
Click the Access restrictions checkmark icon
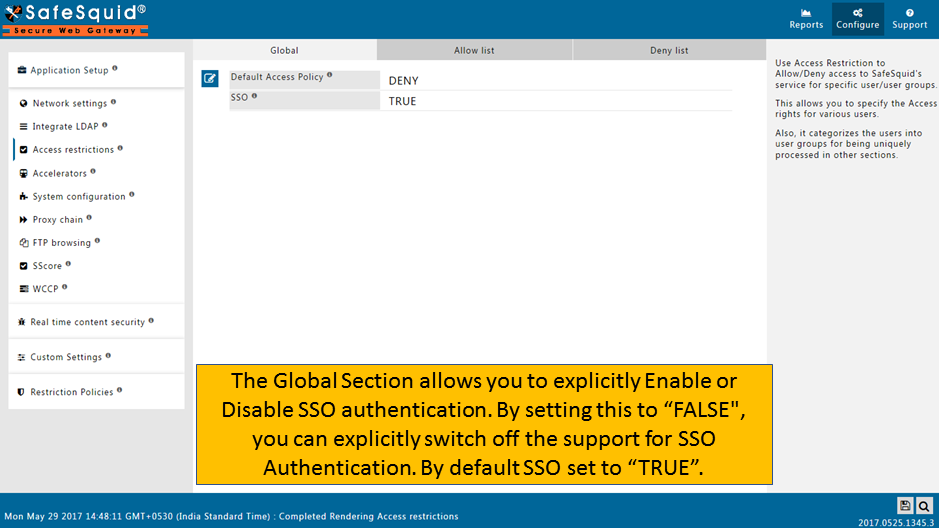[23, 150]
